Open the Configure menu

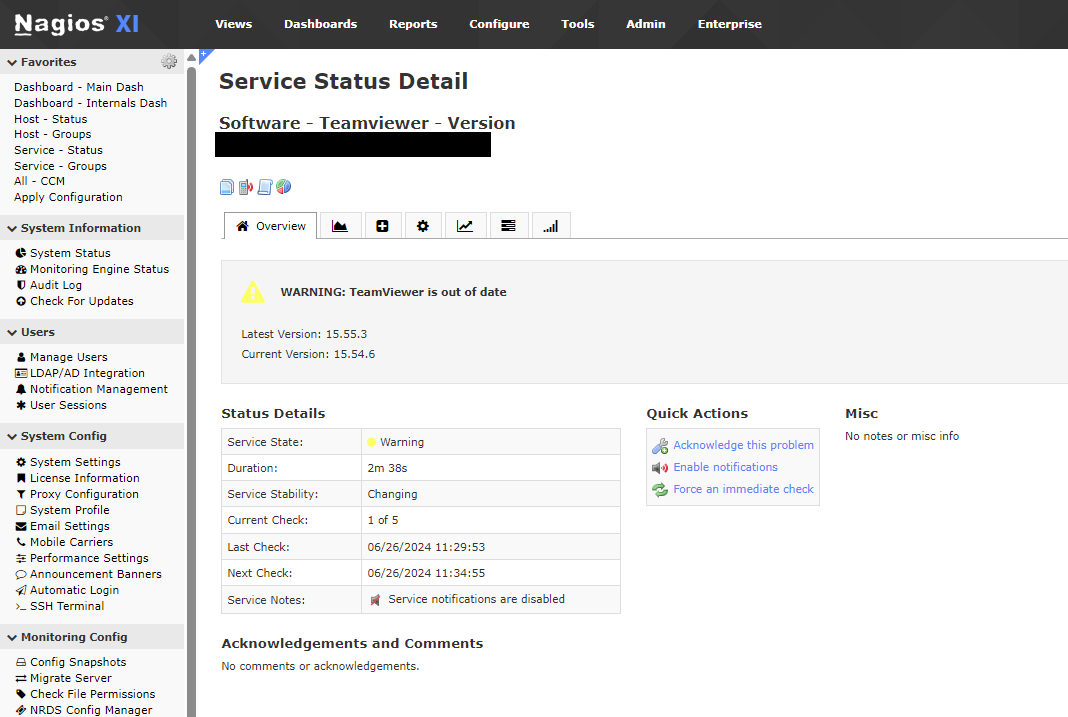click(499, 24)
